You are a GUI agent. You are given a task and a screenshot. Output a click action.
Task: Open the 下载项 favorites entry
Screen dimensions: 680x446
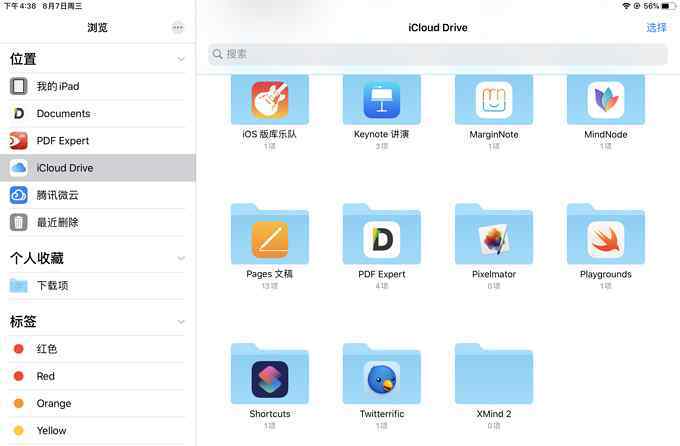click(x=98, y=285)
